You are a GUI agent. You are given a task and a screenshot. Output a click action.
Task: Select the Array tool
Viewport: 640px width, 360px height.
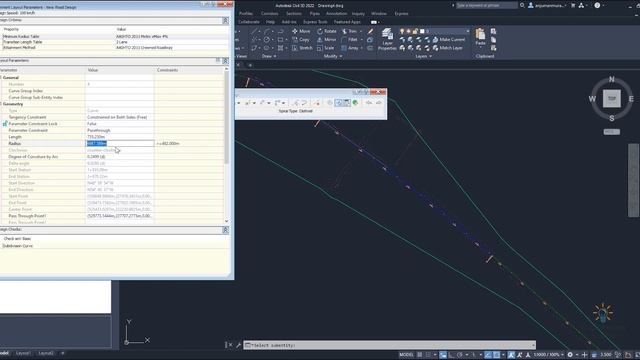pos(350,48)
